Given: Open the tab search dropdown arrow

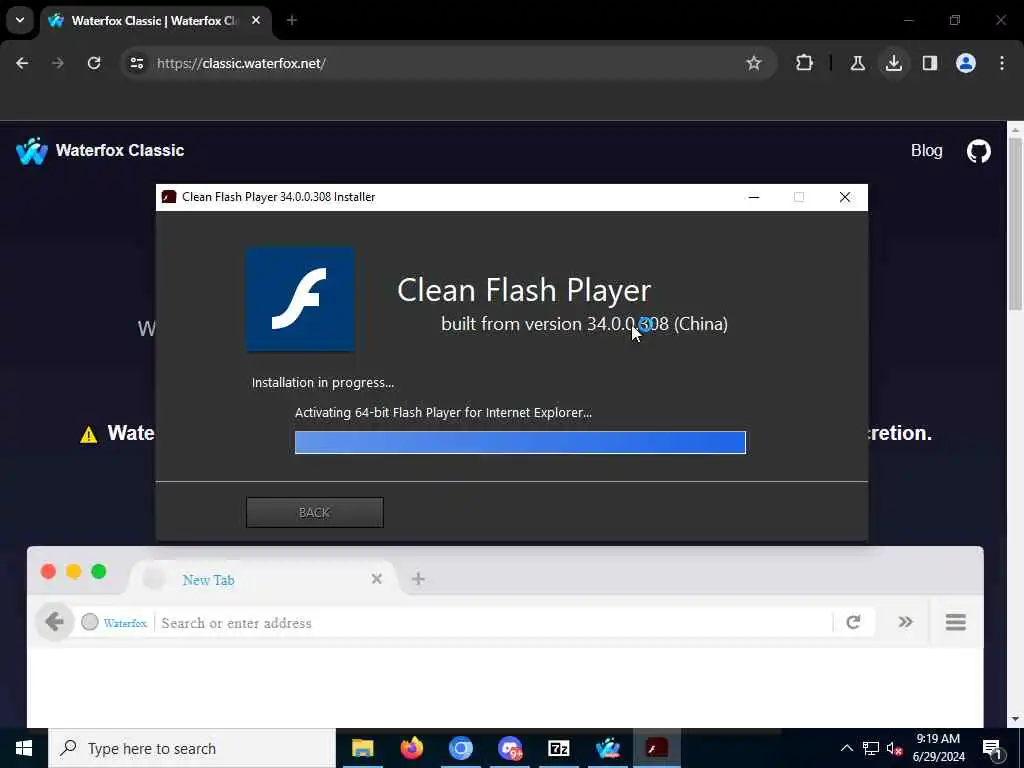Looking at the screenshot, I should [x=20, y=20].
